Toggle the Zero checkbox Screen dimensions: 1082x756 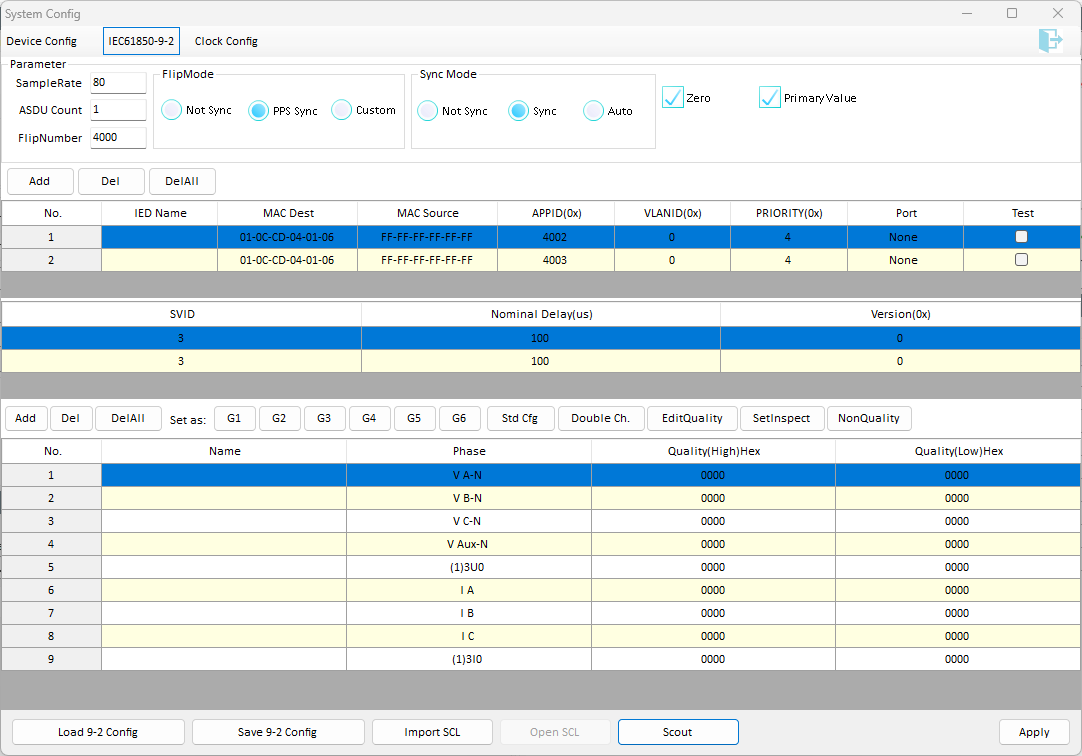click(x=673, y=97)
